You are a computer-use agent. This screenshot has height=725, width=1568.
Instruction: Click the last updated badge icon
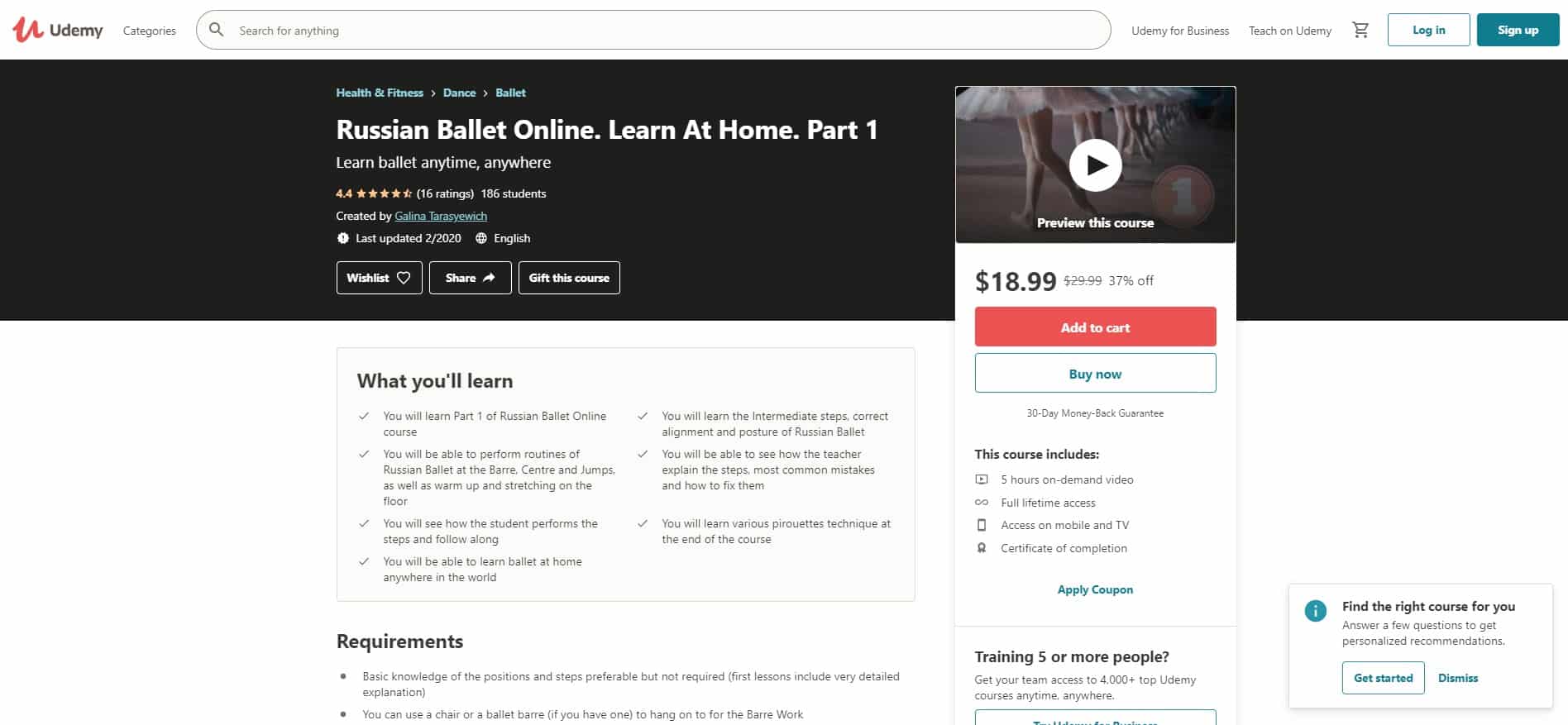(x=343, y=238)
